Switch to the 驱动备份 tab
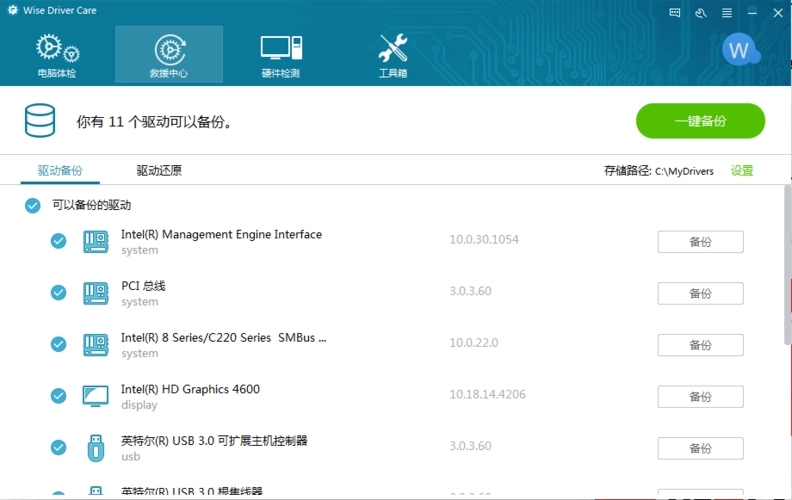This screenshot has width=792, height=500. click(x=60, y=171)
